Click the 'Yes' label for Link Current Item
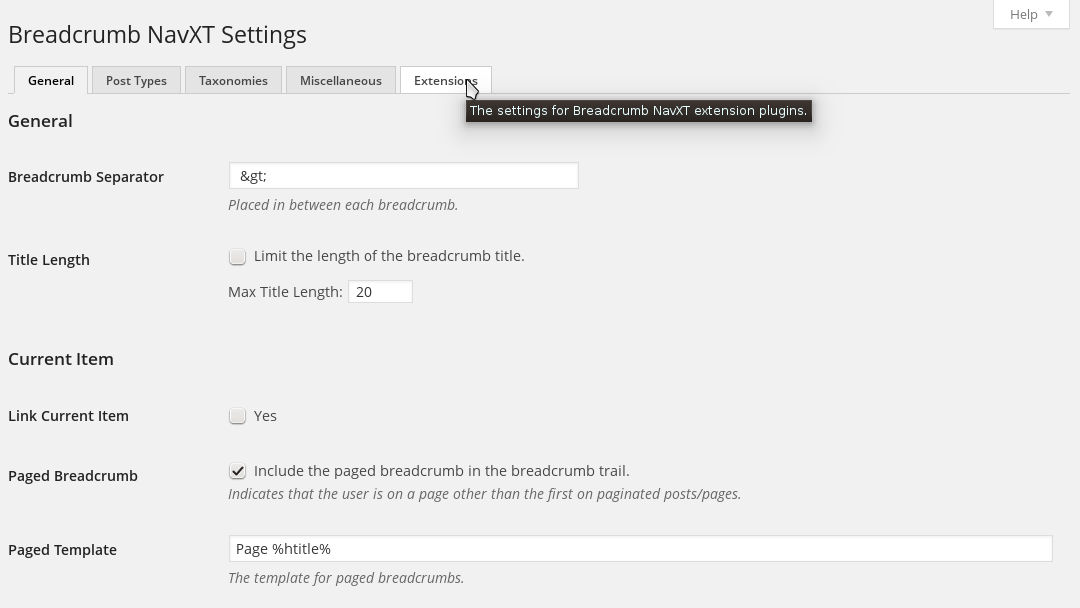This screenshot has width=1080, height=608. point(265,416)
